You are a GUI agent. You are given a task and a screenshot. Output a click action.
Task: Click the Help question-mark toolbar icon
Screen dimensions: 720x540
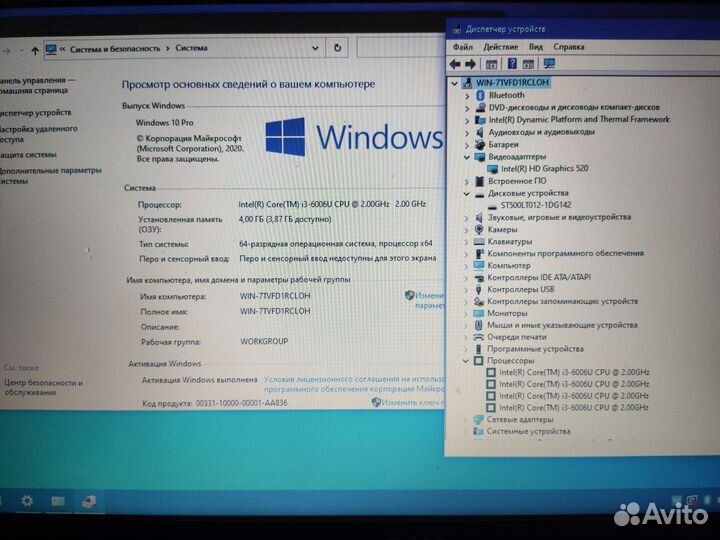pos(512,64)
